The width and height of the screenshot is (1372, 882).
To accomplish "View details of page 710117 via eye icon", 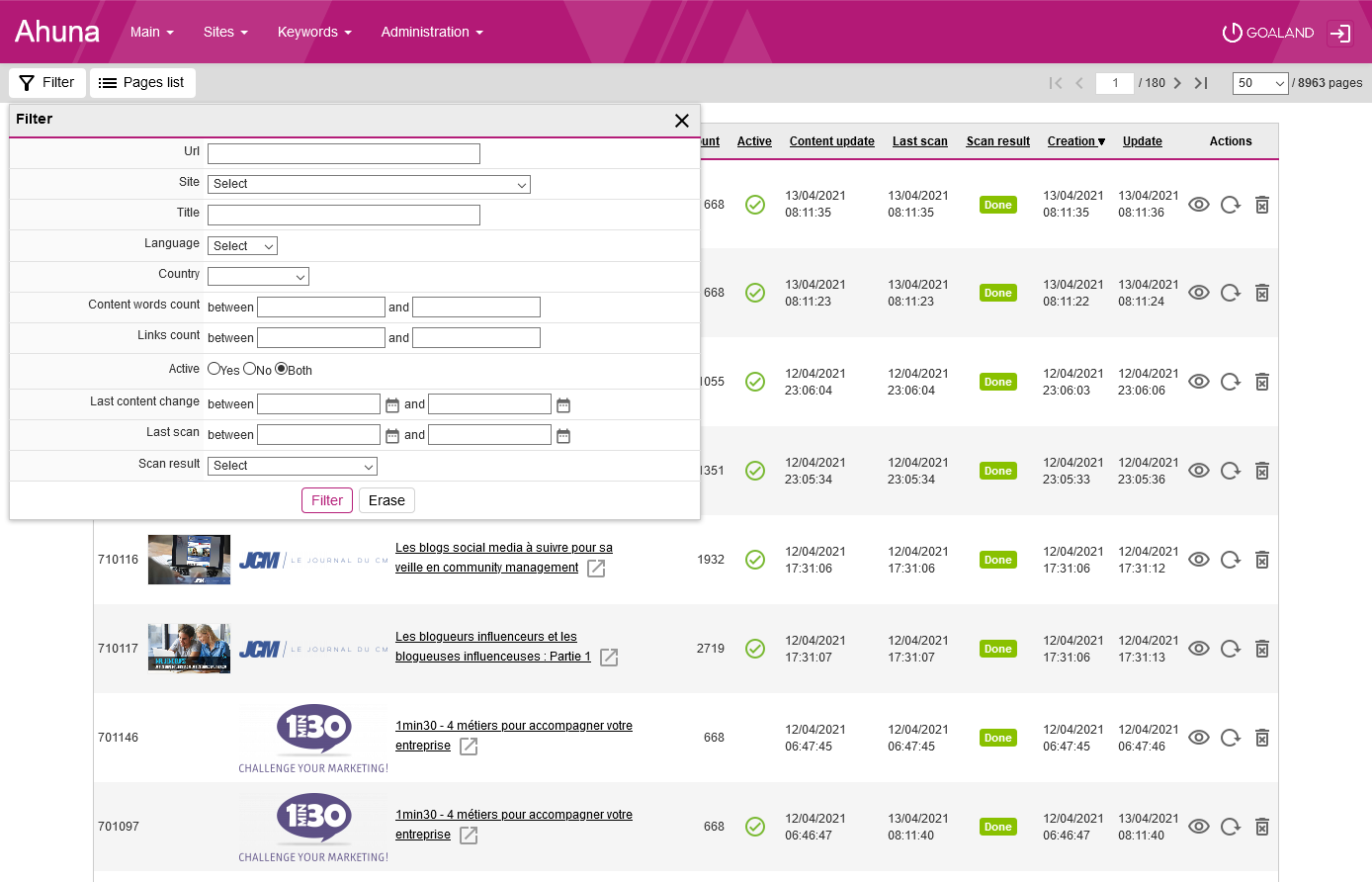I will [x=1198, y=649].
